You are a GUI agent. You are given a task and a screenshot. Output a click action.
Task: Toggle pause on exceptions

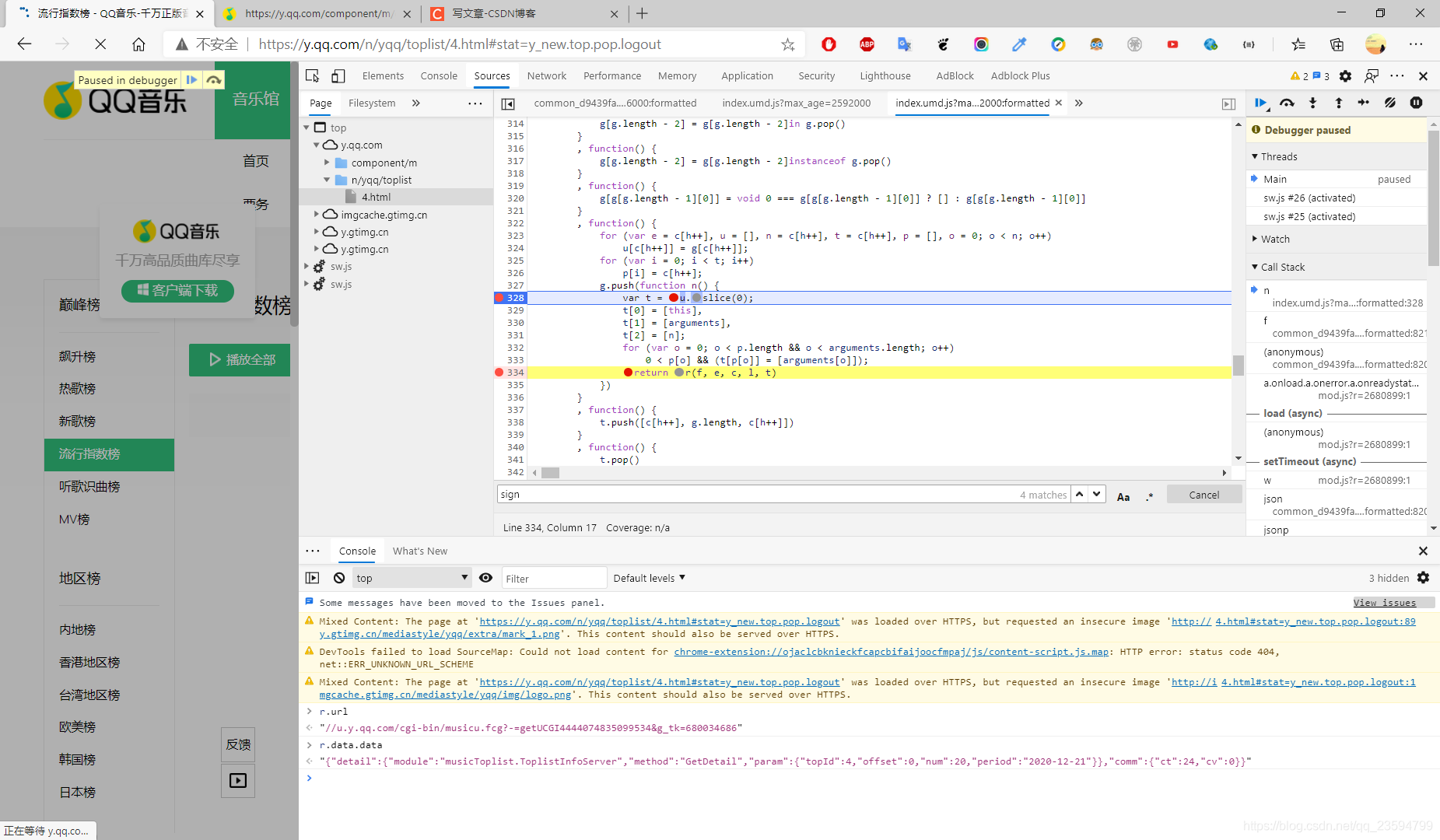(x=1416, y=103)
